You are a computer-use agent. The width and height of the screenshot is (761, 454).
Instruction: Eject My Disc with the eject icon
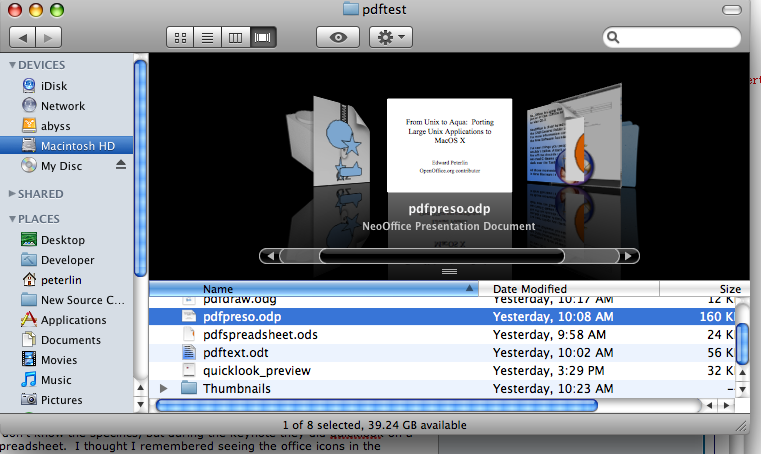click(x=121, y=165)
